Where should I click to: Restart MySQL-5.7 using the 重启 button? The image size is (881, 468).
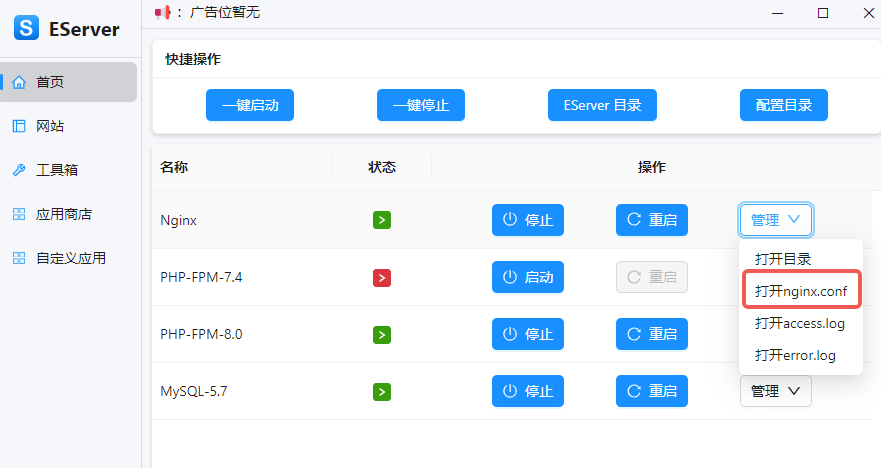click(652, 391)
